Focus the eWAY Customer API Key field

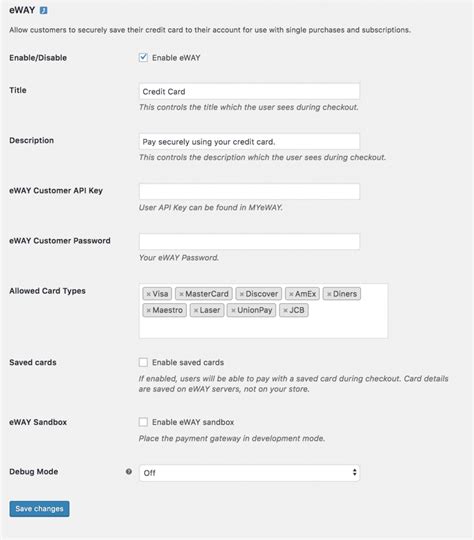(x=249, y=191)
